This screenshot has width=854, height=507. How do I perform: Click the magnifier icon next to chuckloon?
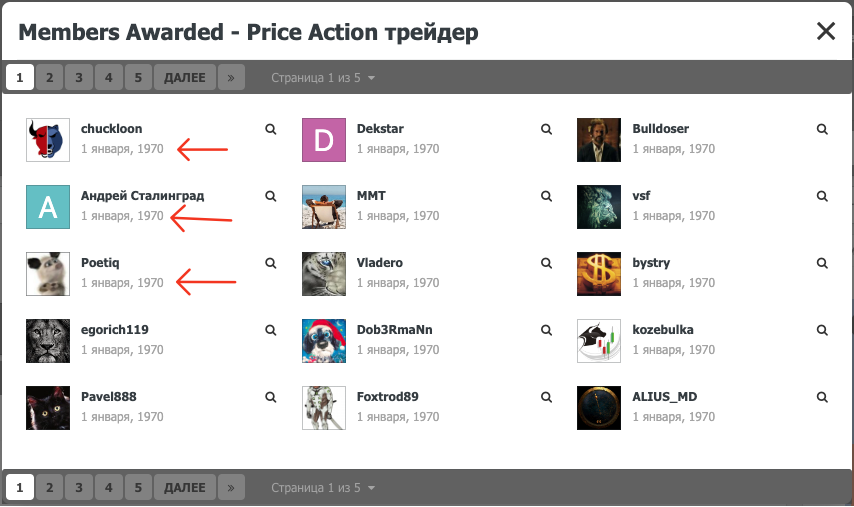271,129
